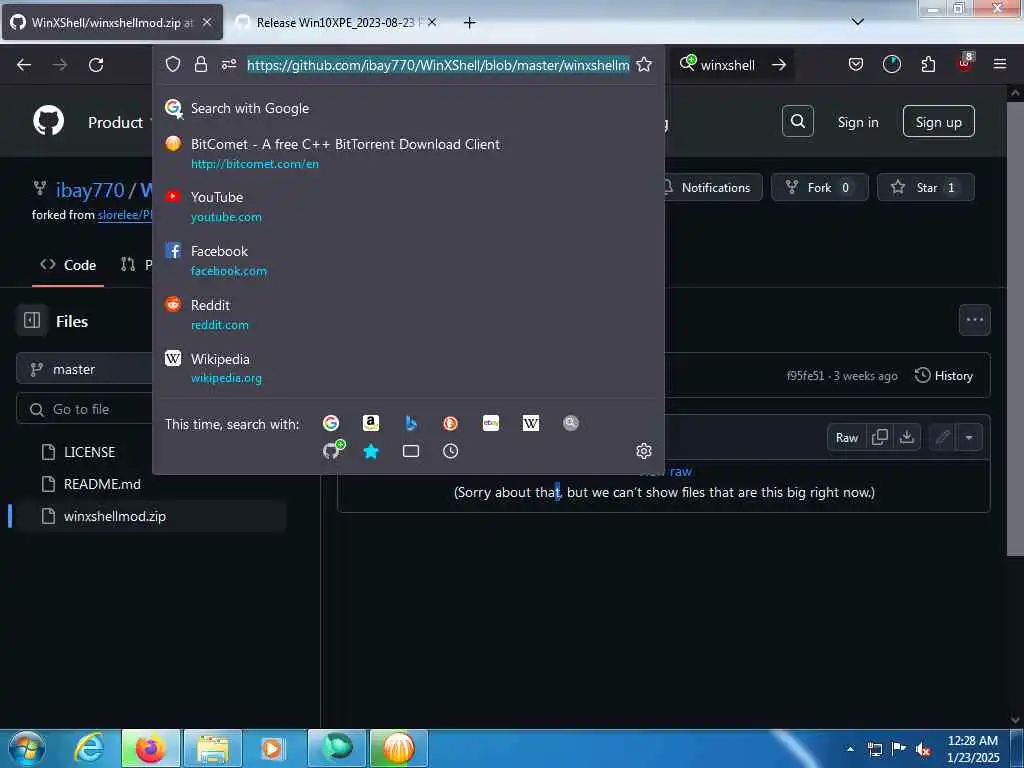This screenshot has width=1024, height=768.
Task: Click the URL address bar field
Action: tap(438, 65)
